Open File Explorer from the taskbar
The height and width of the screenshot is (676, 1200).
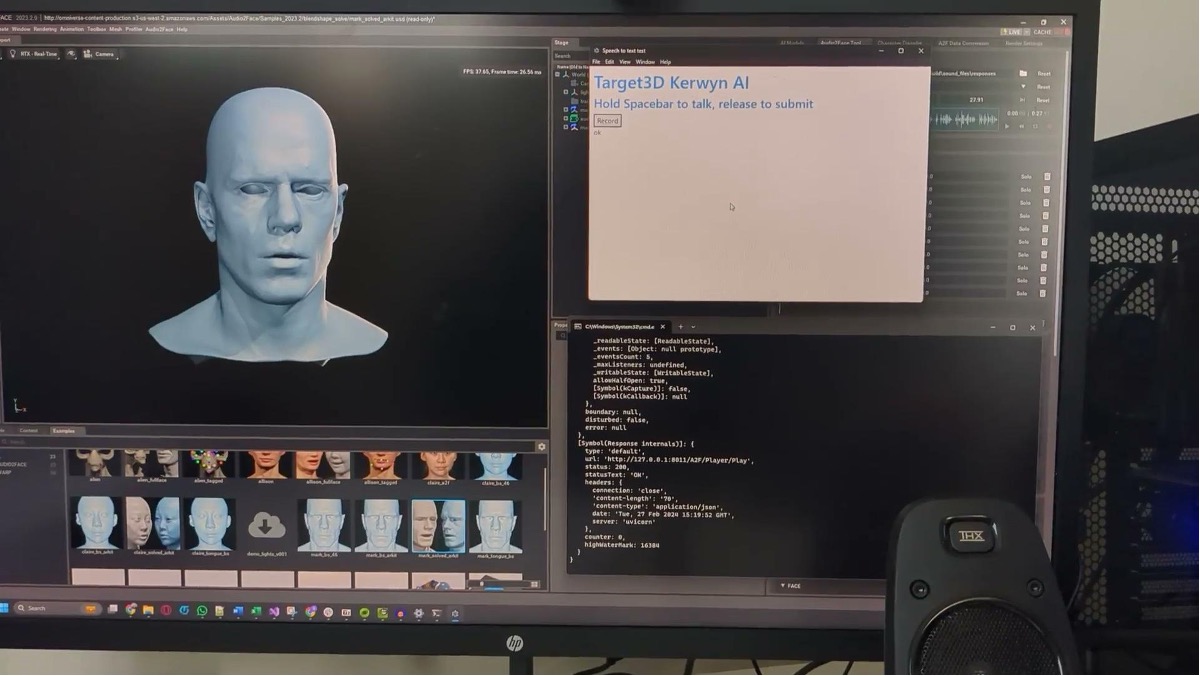tap(148, 610)
